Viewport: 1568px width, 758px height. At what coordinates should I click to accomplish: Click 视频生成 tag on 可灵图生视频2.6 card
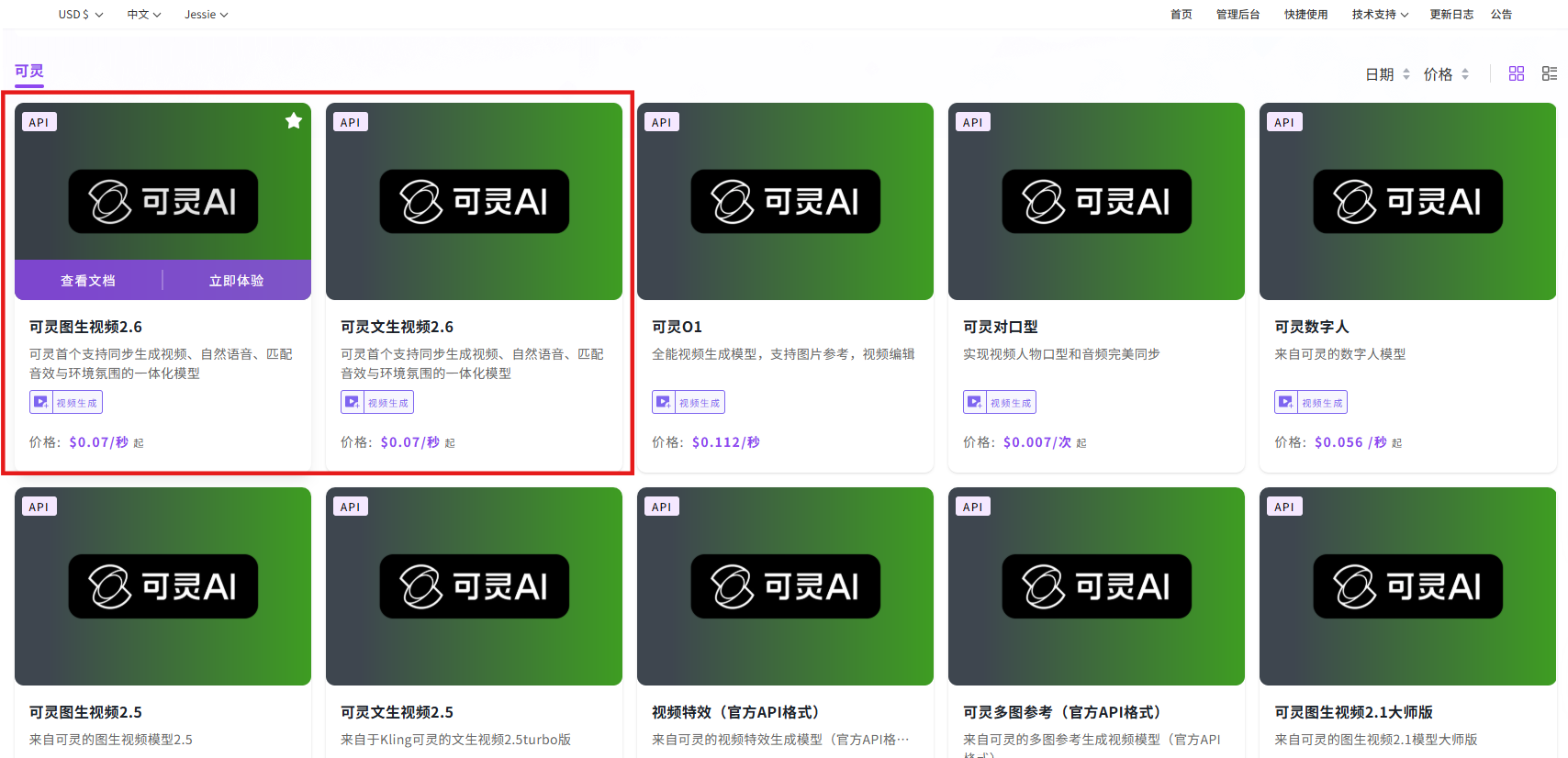click(x=66, y=402)
